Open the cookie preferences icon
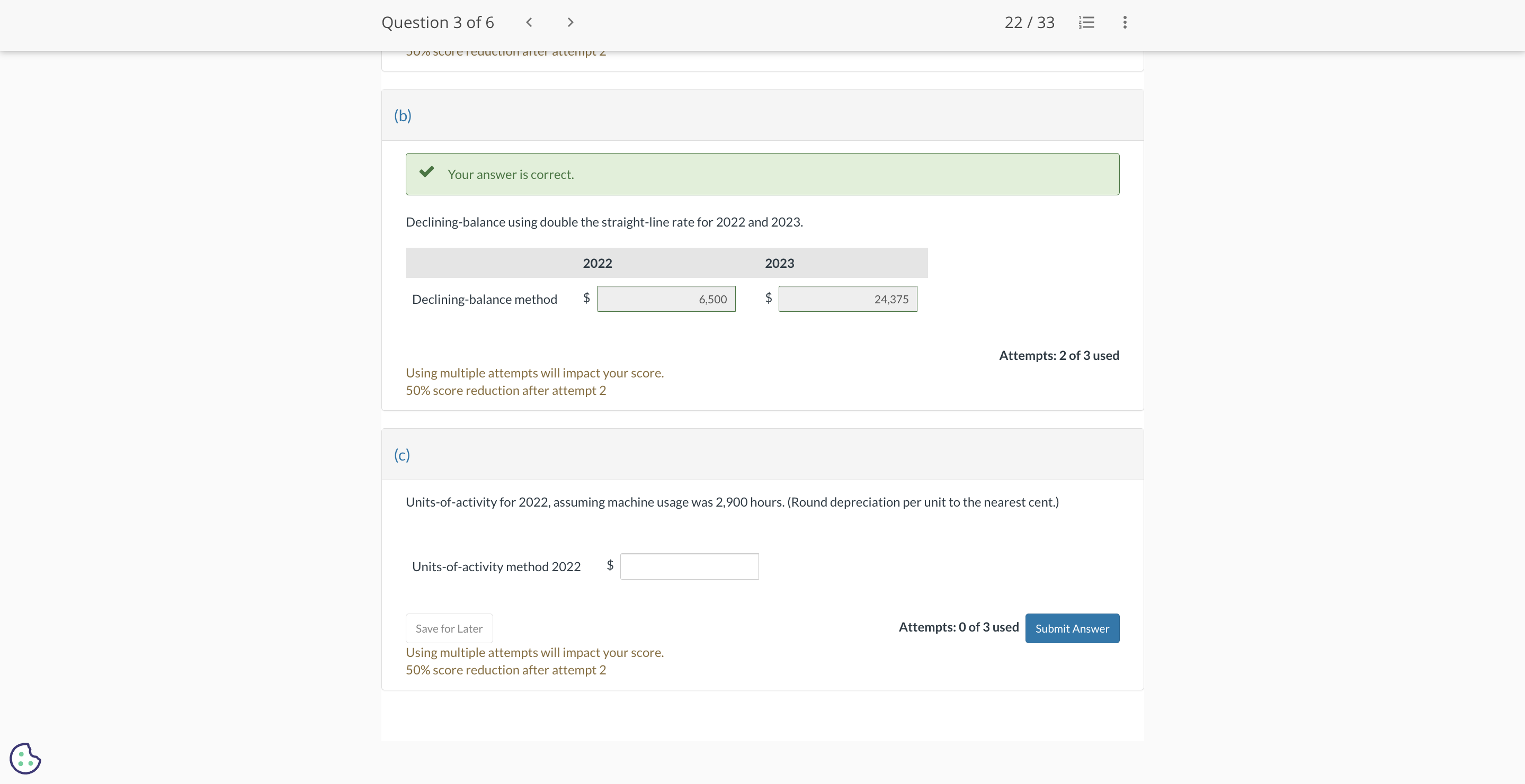 25,758
